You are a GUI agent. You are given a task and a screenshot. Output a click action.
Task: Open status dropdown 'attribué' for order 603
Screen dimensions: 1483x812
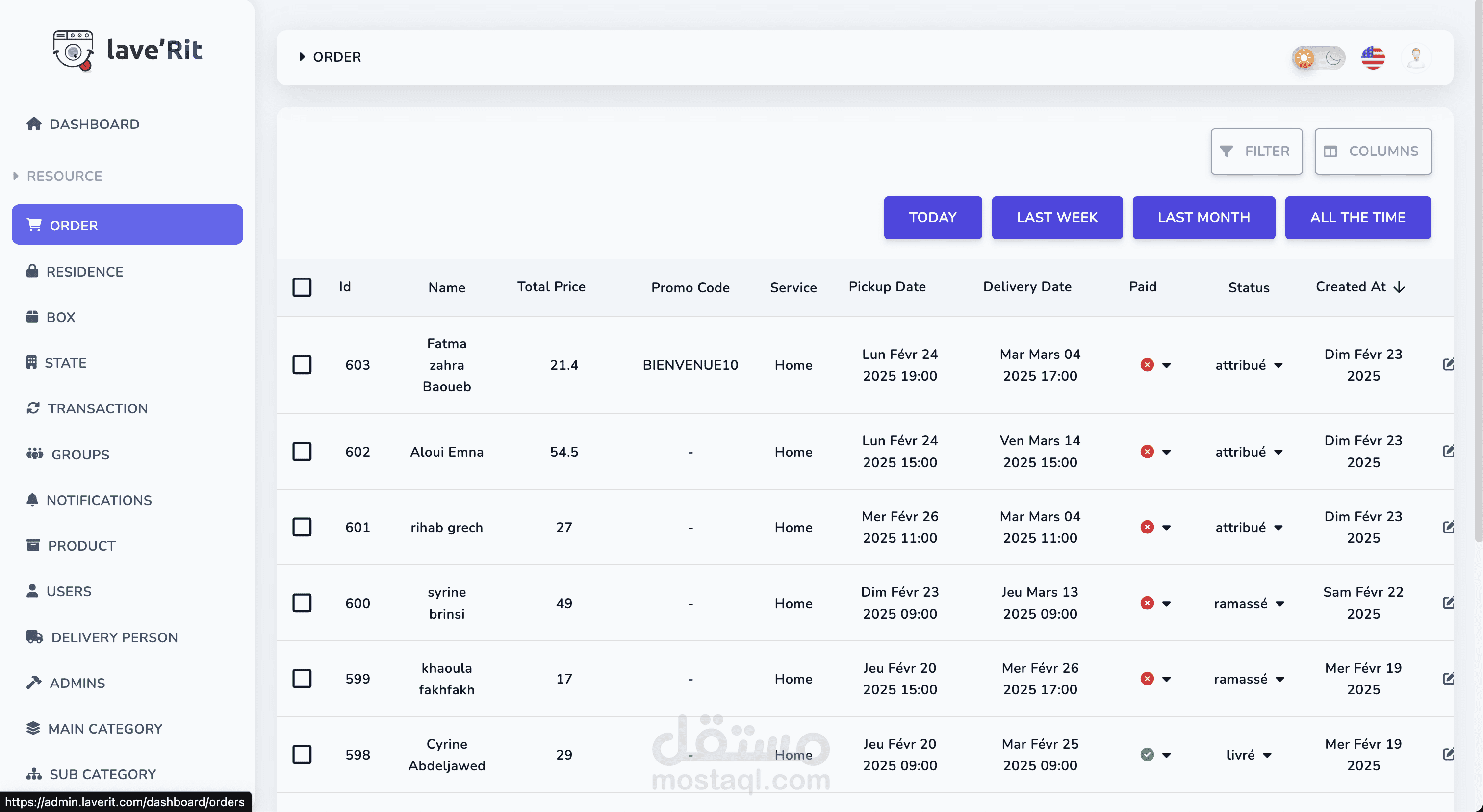1249,365
